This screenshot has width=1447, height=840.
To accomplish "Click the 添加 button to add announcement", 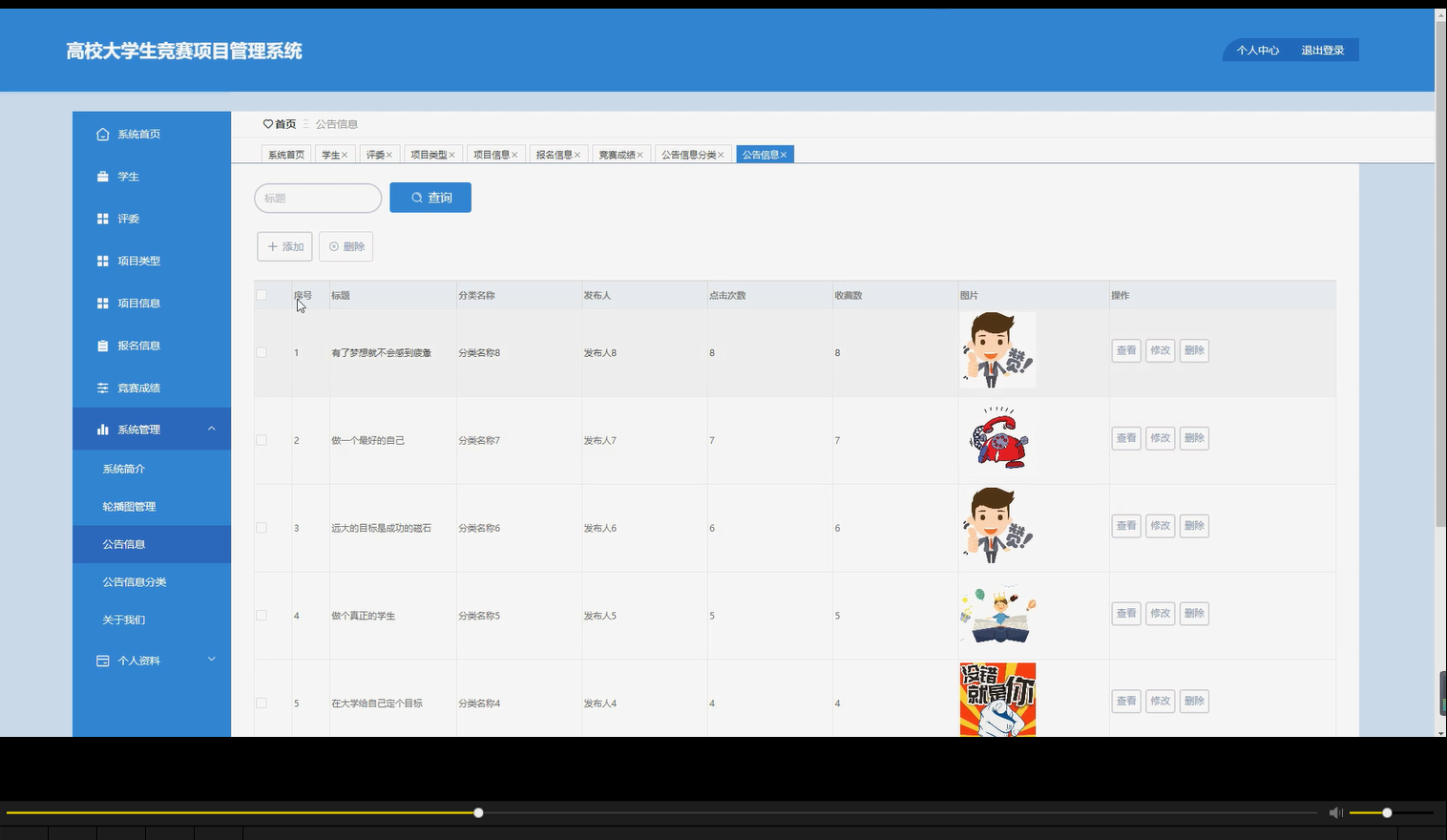I will tap(284, 245).
